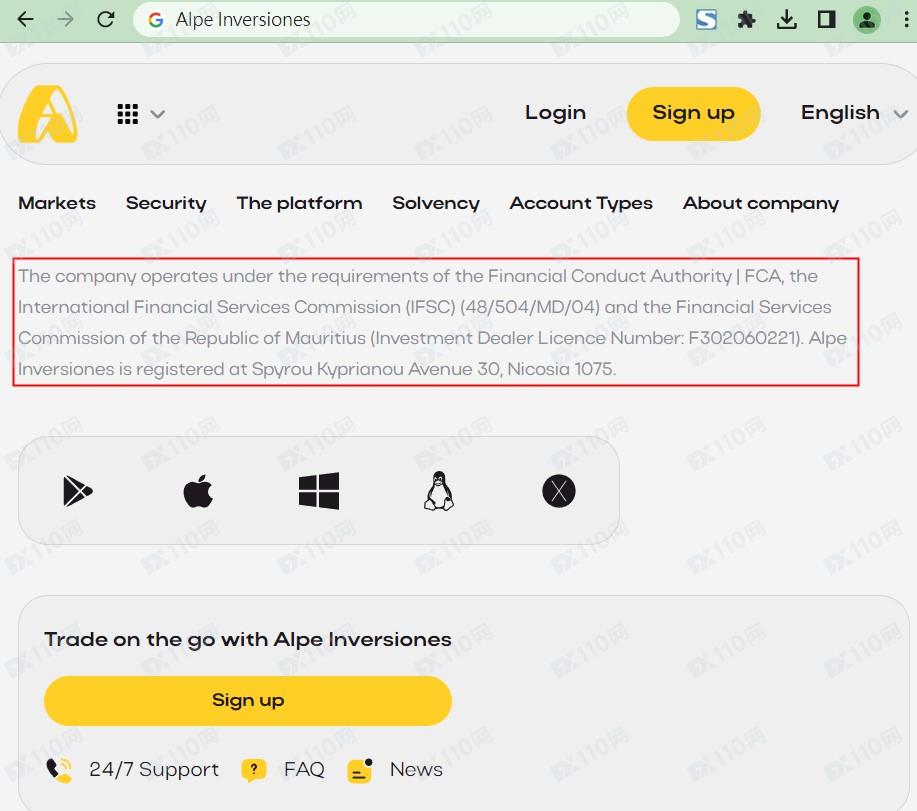Open the browser downloads icon
Image resolution: width=917 pixels, height=811 pixels.
[x=787, y=20]
